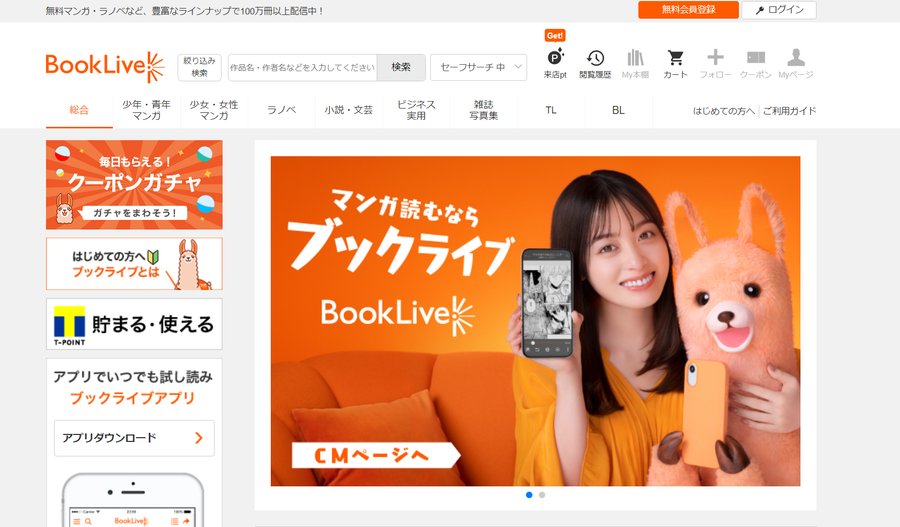Select the ビジネス実用 tab
Viewport: 900px width, 527px height.
[x=416, y=110]
